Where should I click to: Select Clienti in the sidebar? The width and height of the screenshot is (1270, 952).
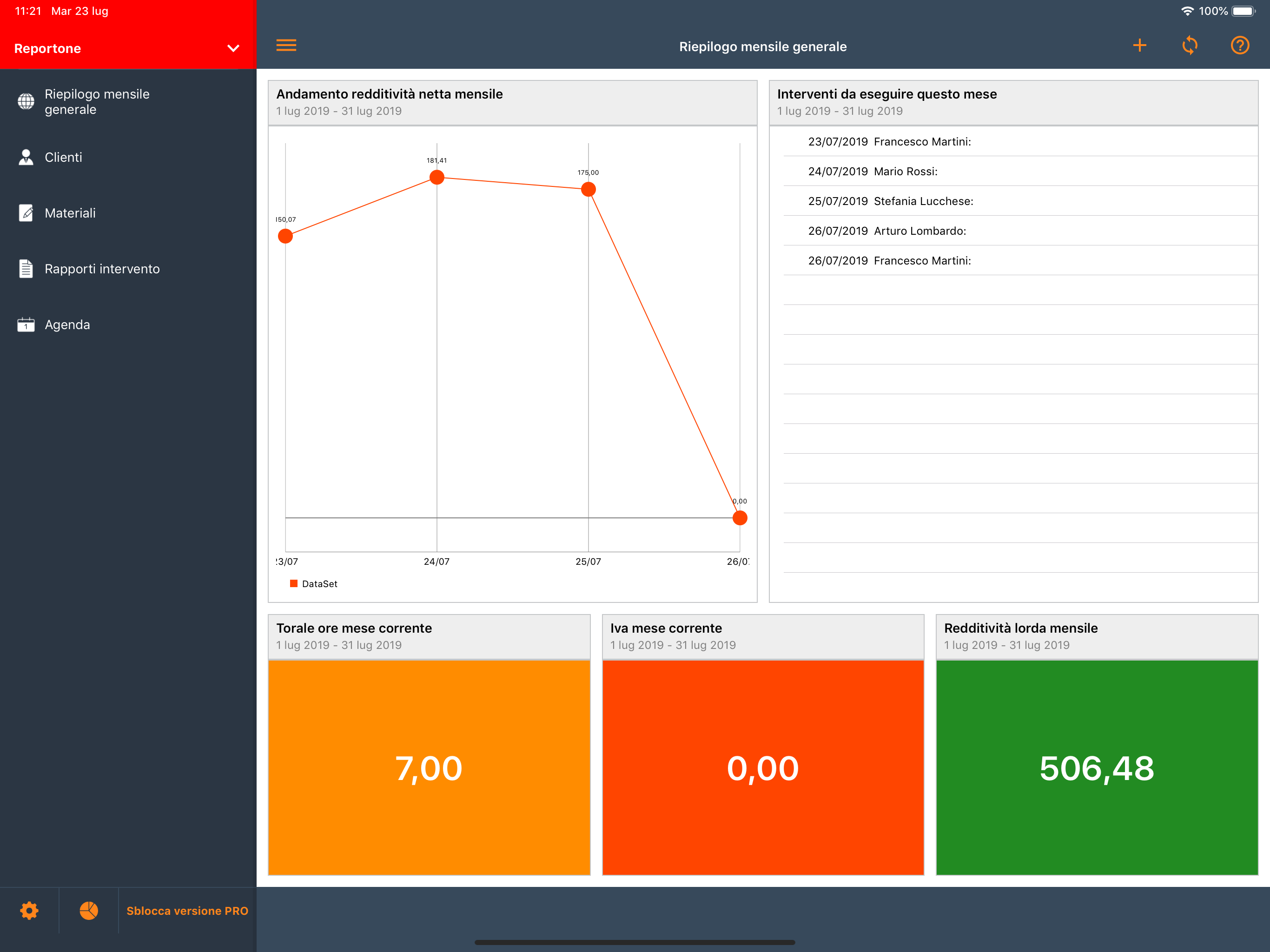(x=63, y=157)
